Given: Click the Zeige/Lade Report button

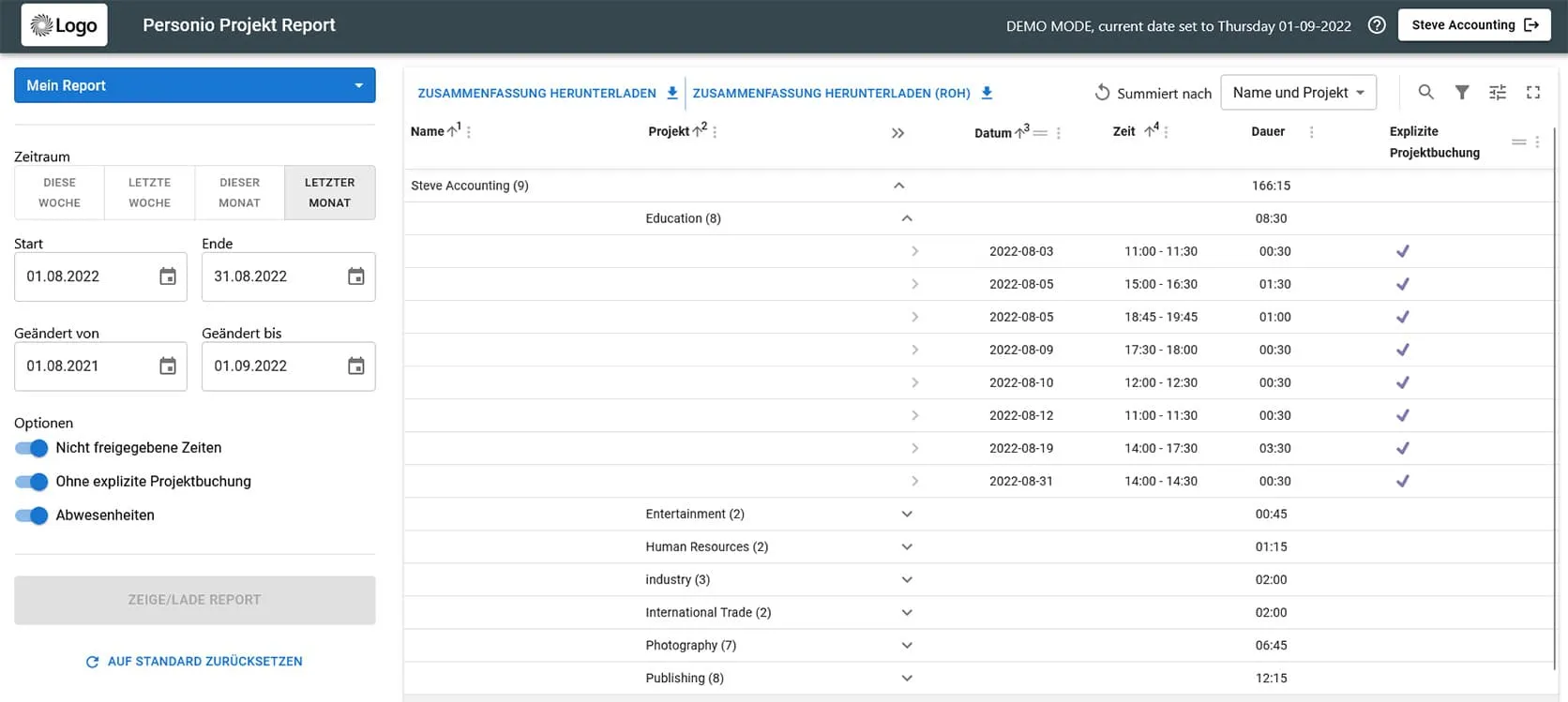Looking at the screenshot, I should pyautogui.click(x=195, y=600).
